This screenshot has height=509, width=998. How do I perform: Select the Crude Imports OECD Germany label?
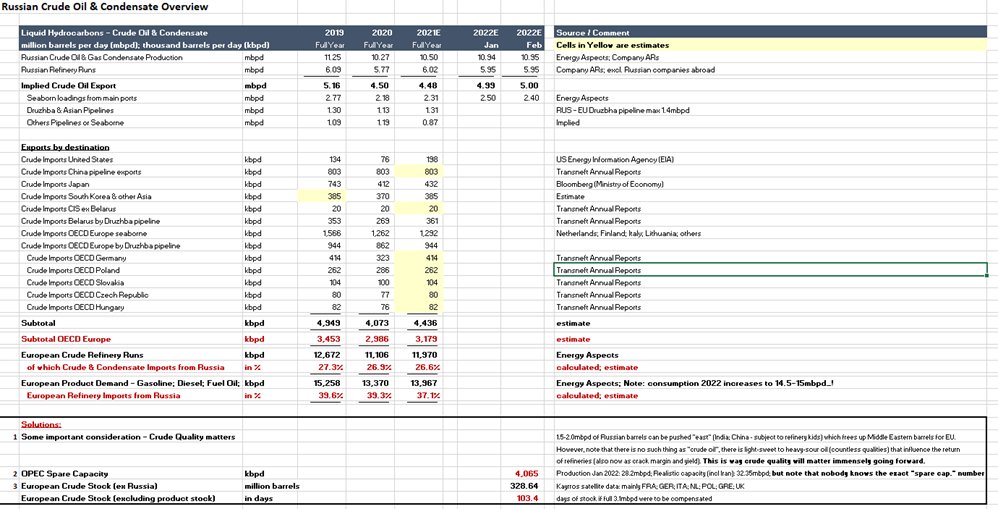76,258
